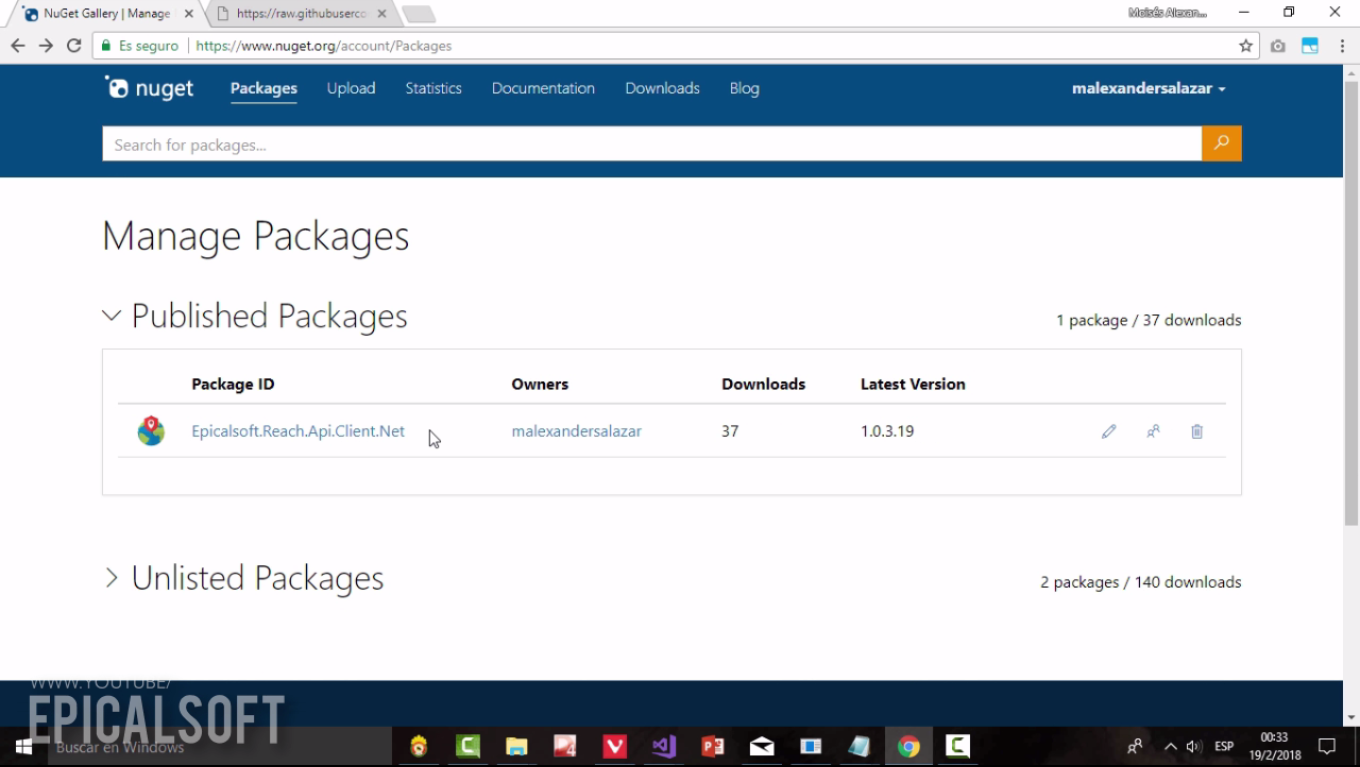Open the malexandersalazar account dropdown
The height and width of the screenshot is (767, 1360).
coord(1148,88)
